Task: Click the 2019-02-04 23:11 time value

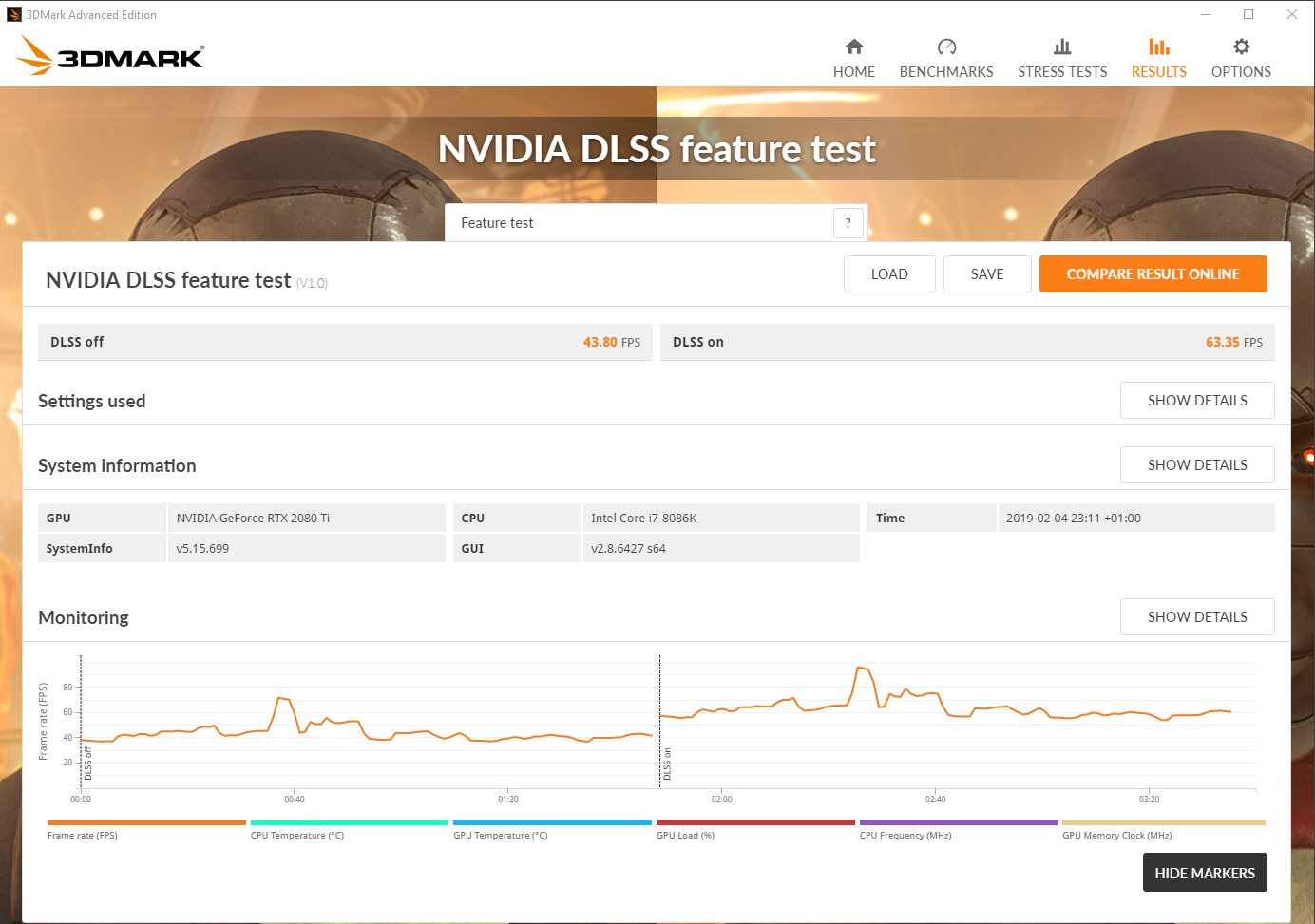Action: tap(1136, 518)
